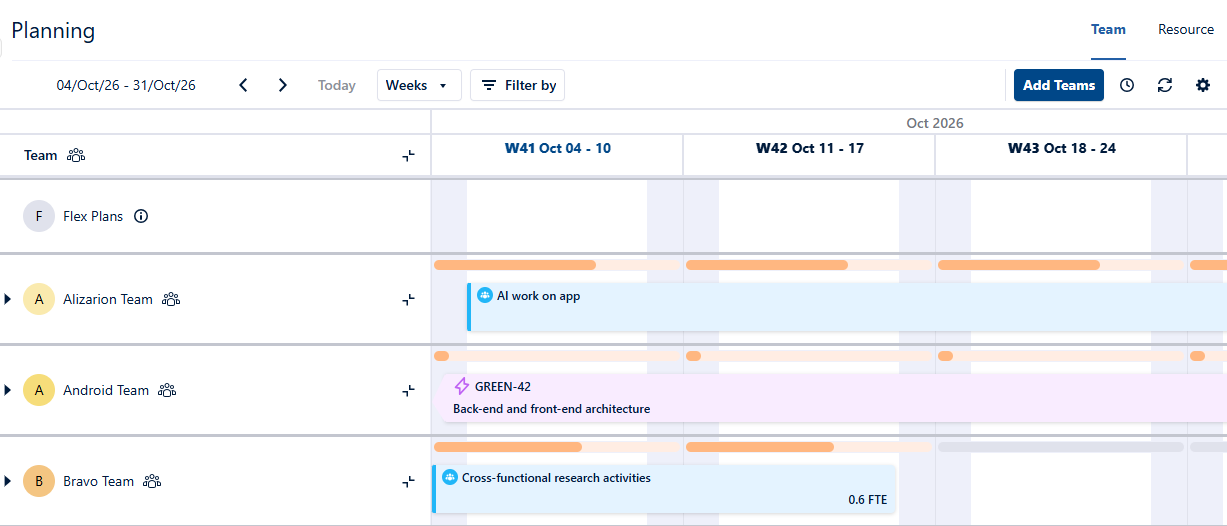Click Bravo Team W43 capacity bar
Screen dimensions: 1227x526
[1061, 447]
